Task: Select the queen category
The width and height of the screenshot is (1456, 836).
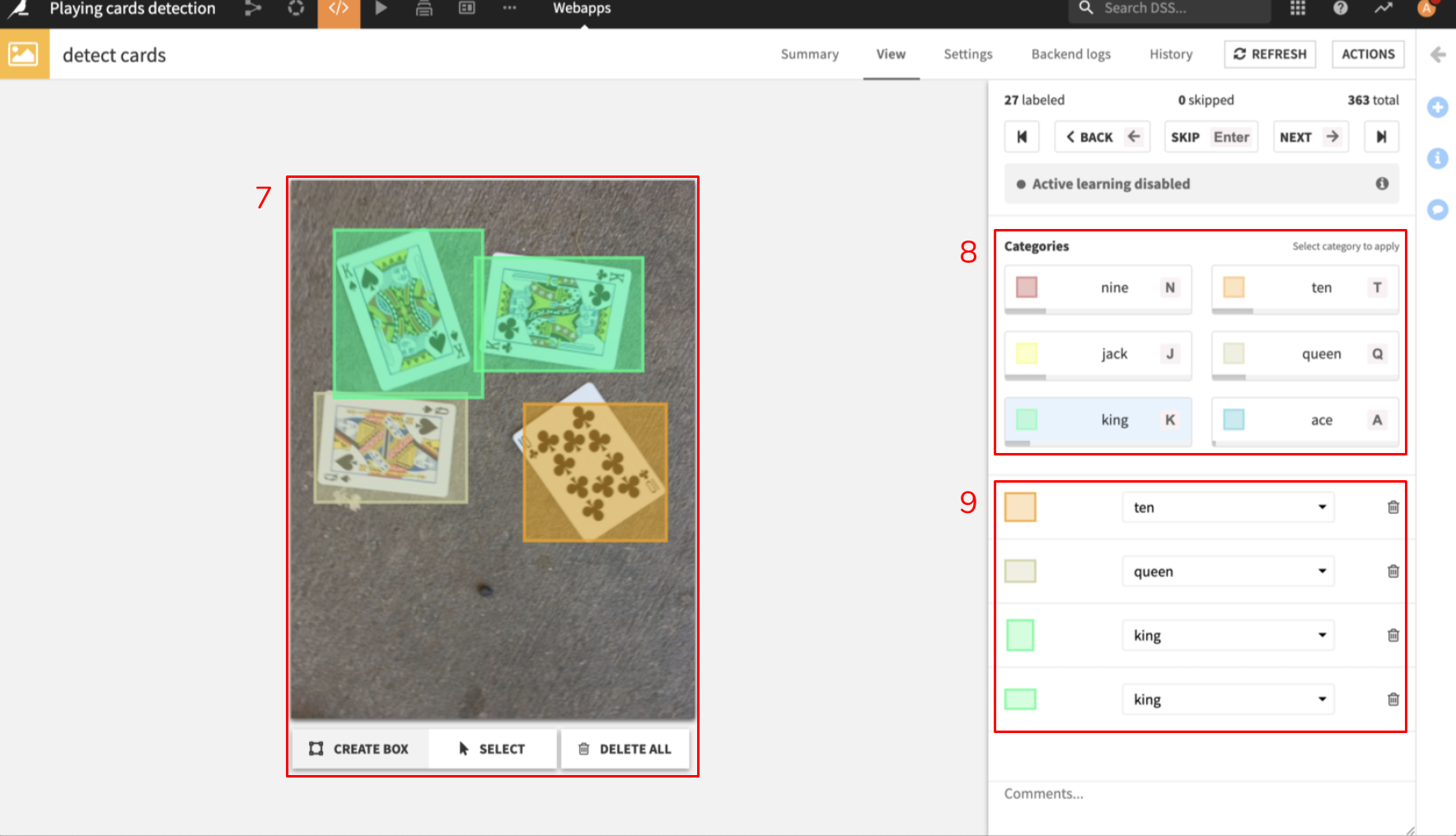Action: pyautogui.click(x=1305, y=354)
